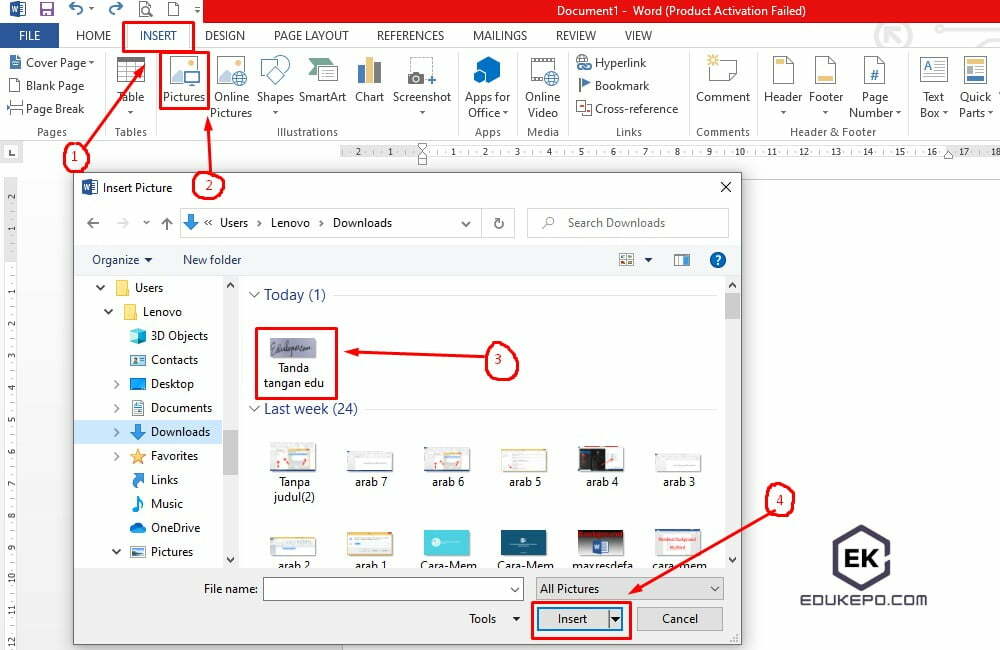Switch to the DESIGN ribbon tab

(224, 35)
